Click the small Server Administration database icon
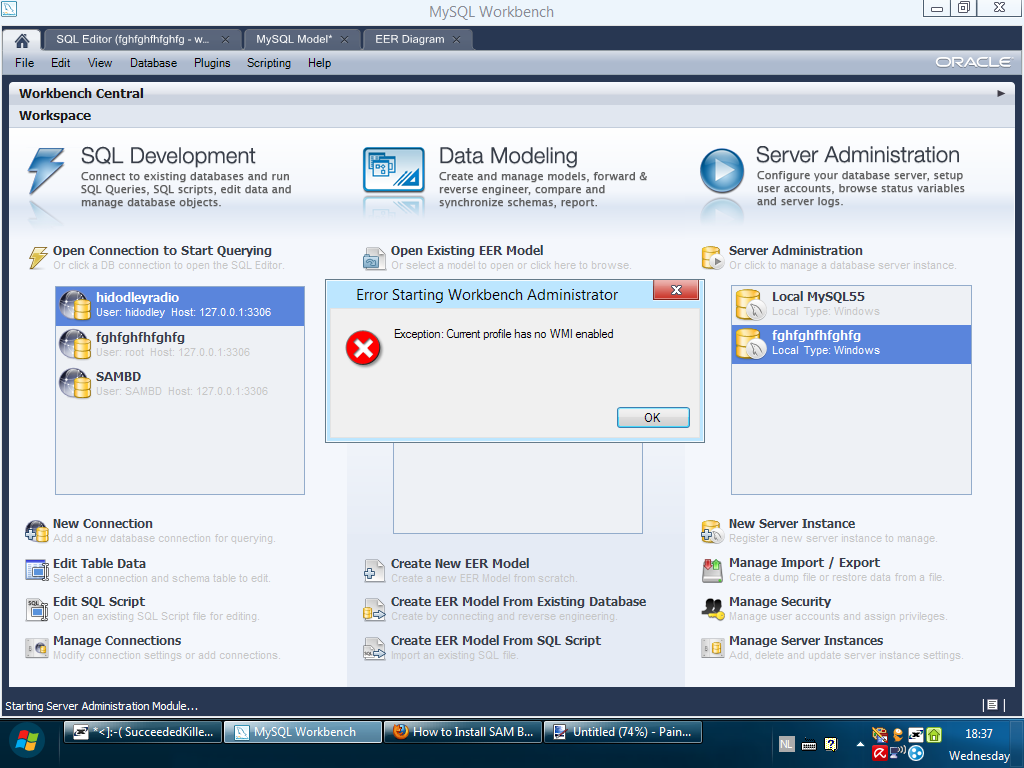The image size is (1024, 768). pyautogui.click(x=712, y=257)
